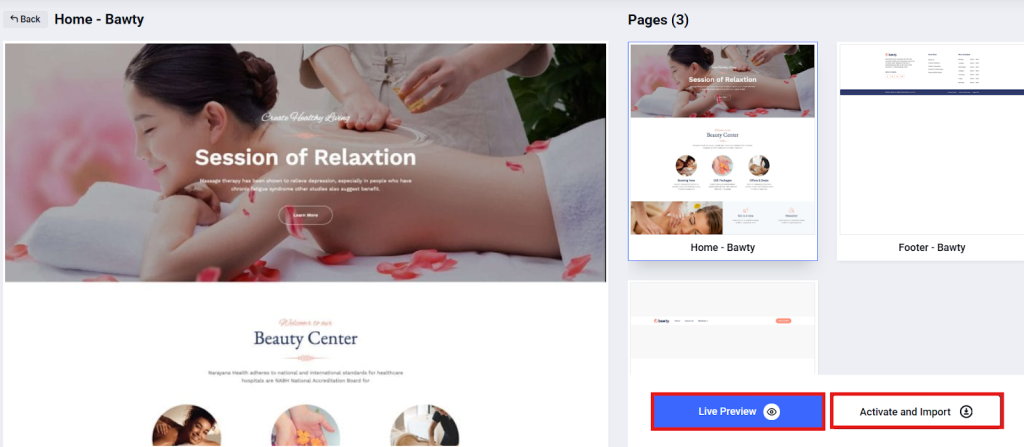Click the Footer - Bawty label
Screen dimensions: 1024x447
(931, 248)
